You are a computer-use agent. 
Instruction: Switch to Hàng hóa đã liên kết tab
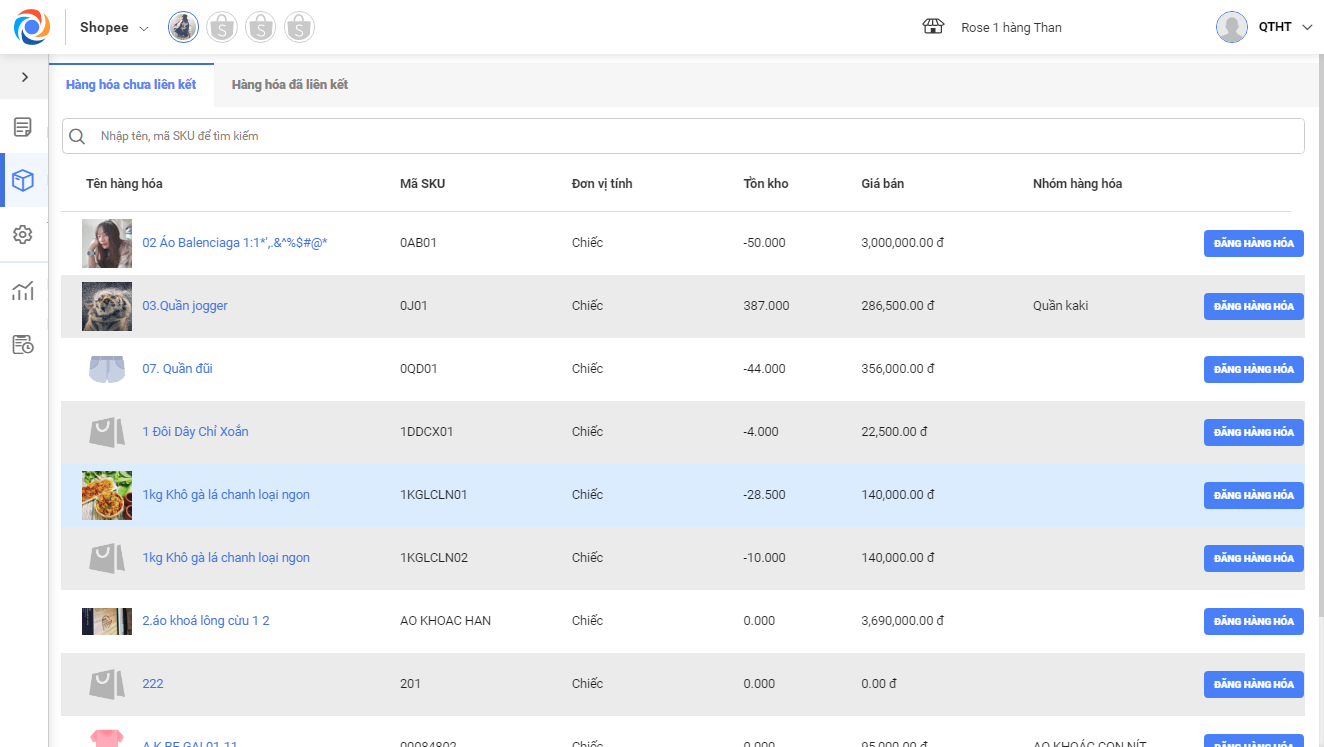point(290,85)
